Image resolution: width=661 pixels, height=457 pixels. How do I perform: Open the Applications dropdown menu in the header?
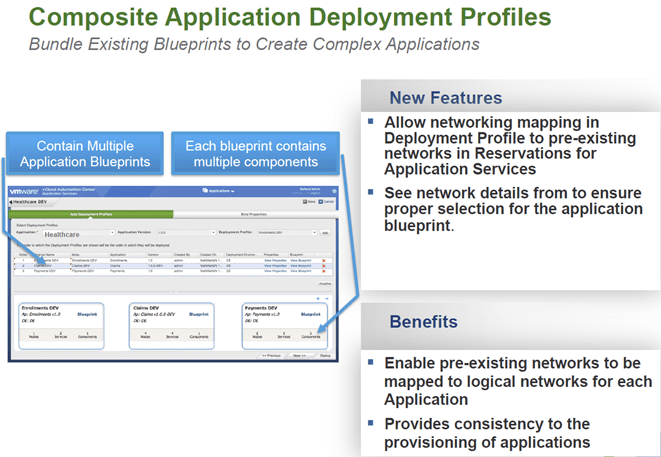218,190
